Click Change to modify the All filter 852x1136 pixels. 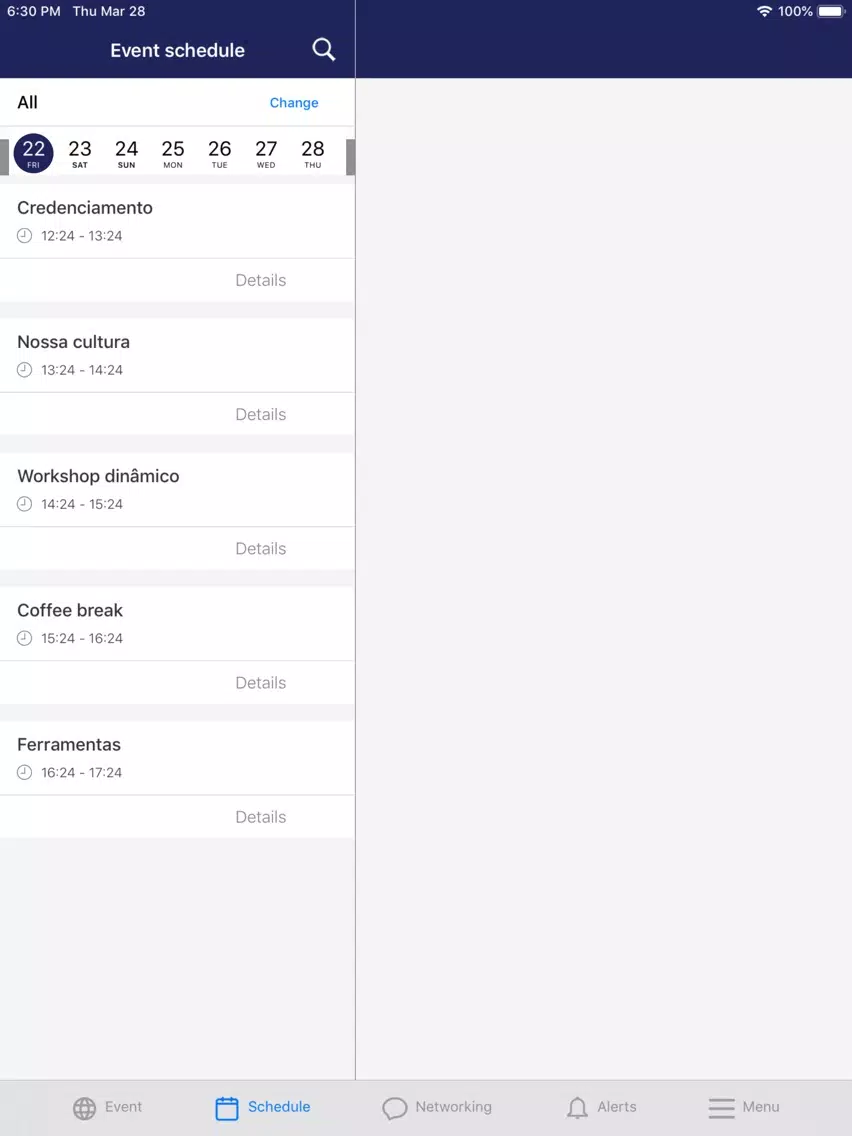click(x=294, y=103)
